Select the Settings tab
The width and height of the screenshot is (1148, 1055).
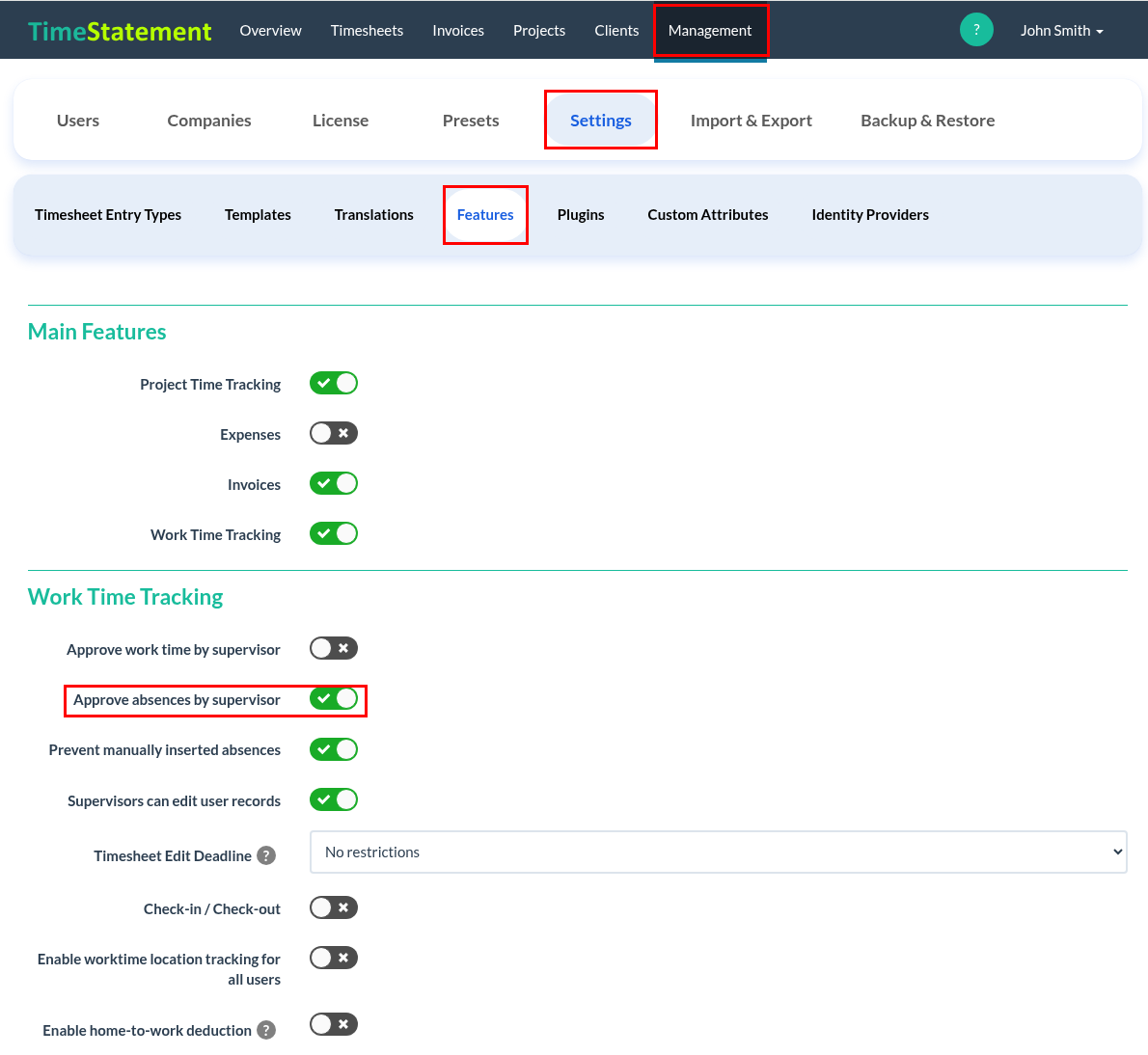pos(601,121)
